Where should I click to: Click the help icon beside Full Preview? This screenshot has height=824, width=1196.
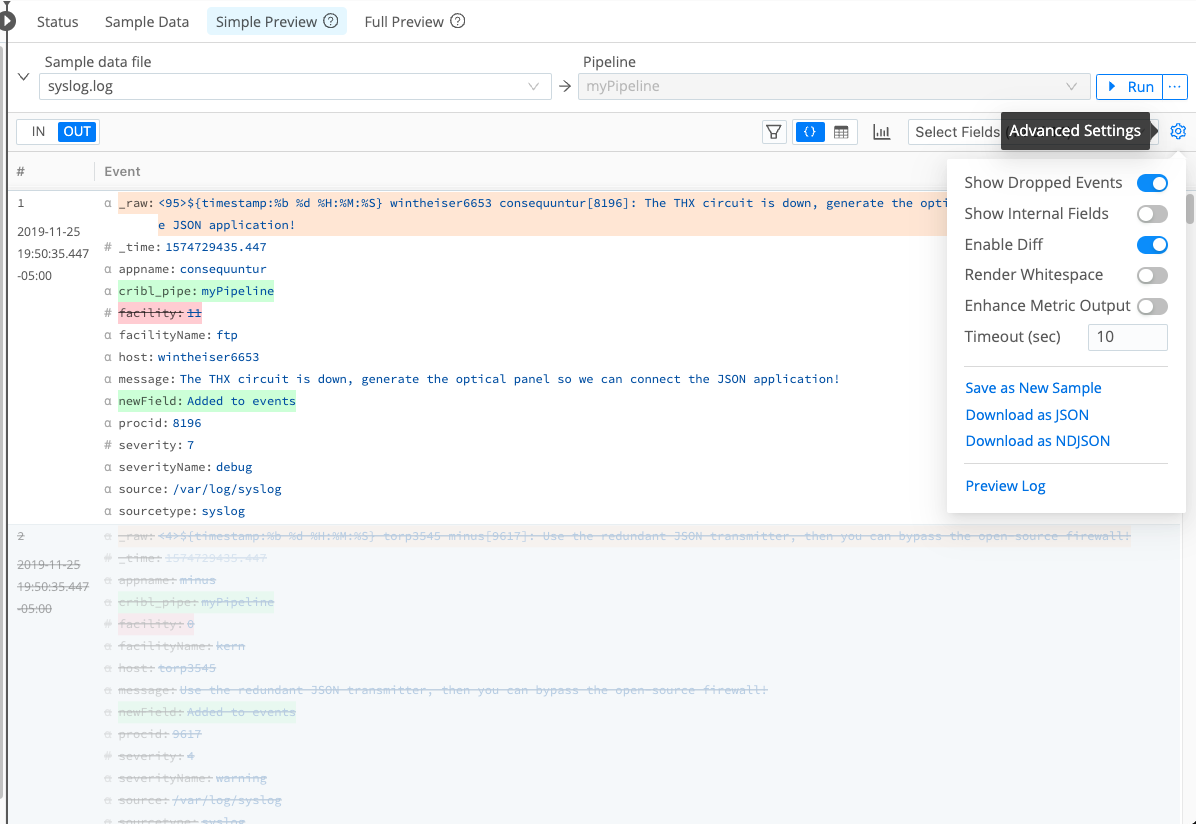click(x=458, y=21)
